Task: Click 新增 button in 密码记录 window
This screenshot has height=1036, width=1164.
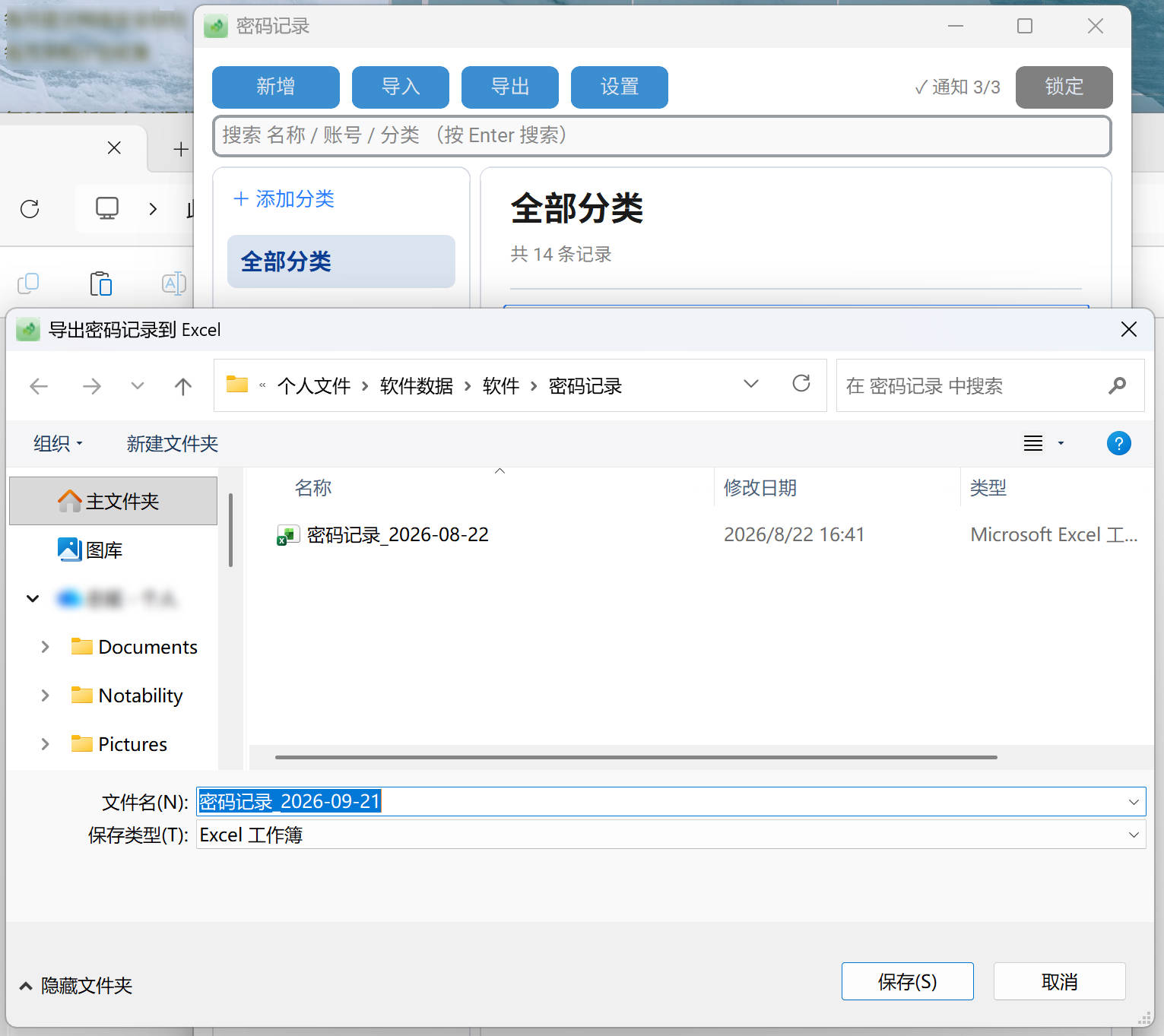Action: [x=276, y=87]
